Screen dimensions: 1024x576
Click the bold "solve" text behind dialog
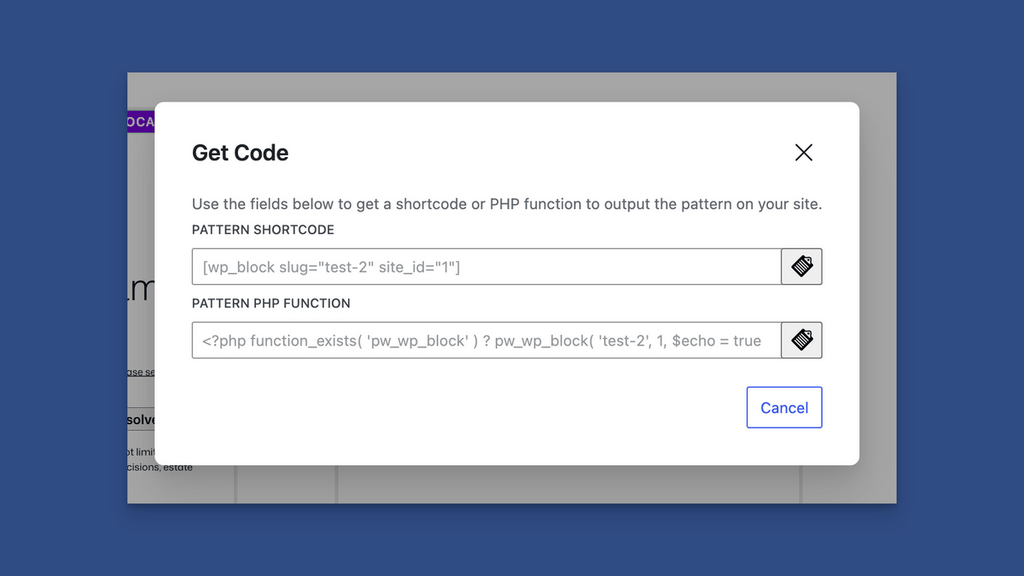pyautogui.click(x=141, y=420)
